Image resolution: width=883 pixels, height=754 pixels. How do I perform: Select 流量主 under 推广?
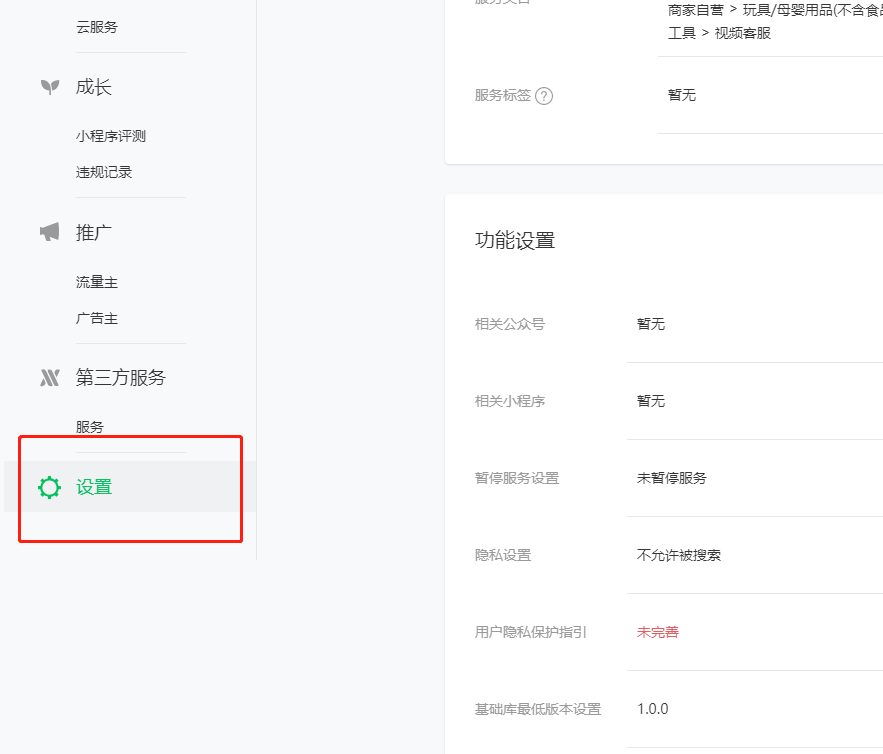pyautogui.click(x=97, y=282)
